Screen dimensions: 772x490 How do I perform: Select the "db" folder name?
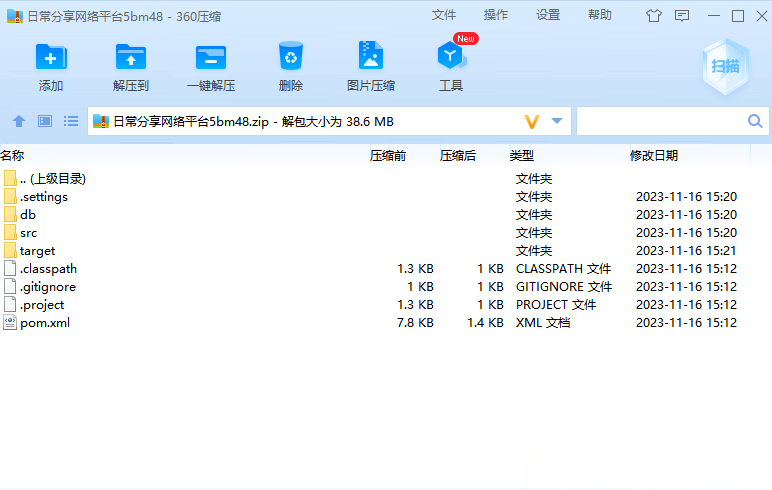28,215
